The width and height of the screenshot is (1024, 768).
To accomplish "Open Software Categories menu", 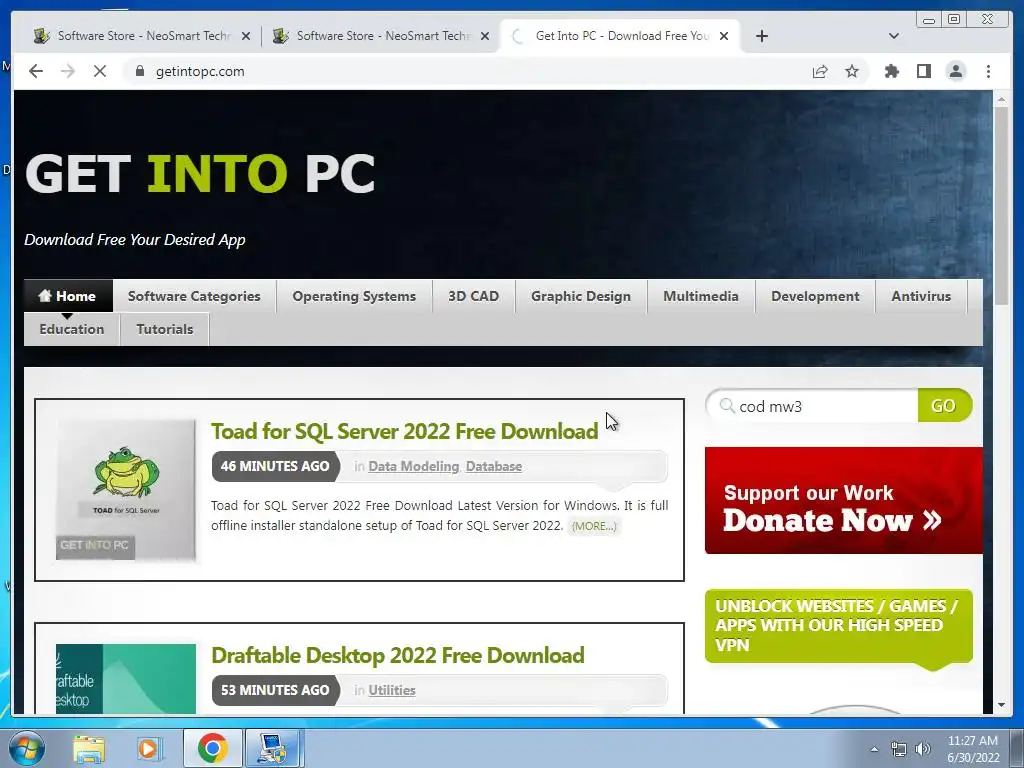I will [x=194, y=296].
